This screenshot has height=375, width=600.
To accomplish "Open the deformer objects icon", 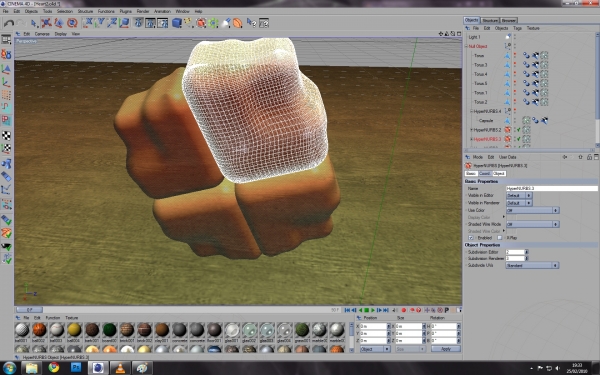I will tap(238, 23).
